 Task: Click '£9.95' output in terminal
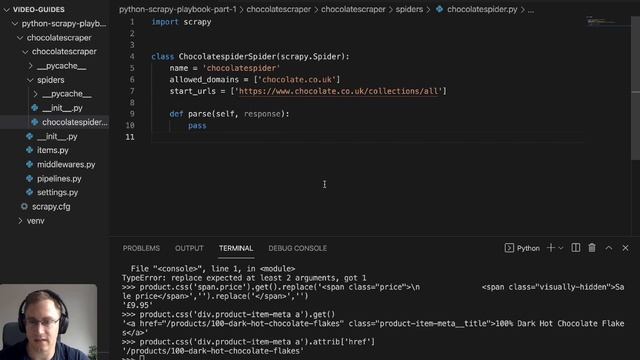coord(137,305)
